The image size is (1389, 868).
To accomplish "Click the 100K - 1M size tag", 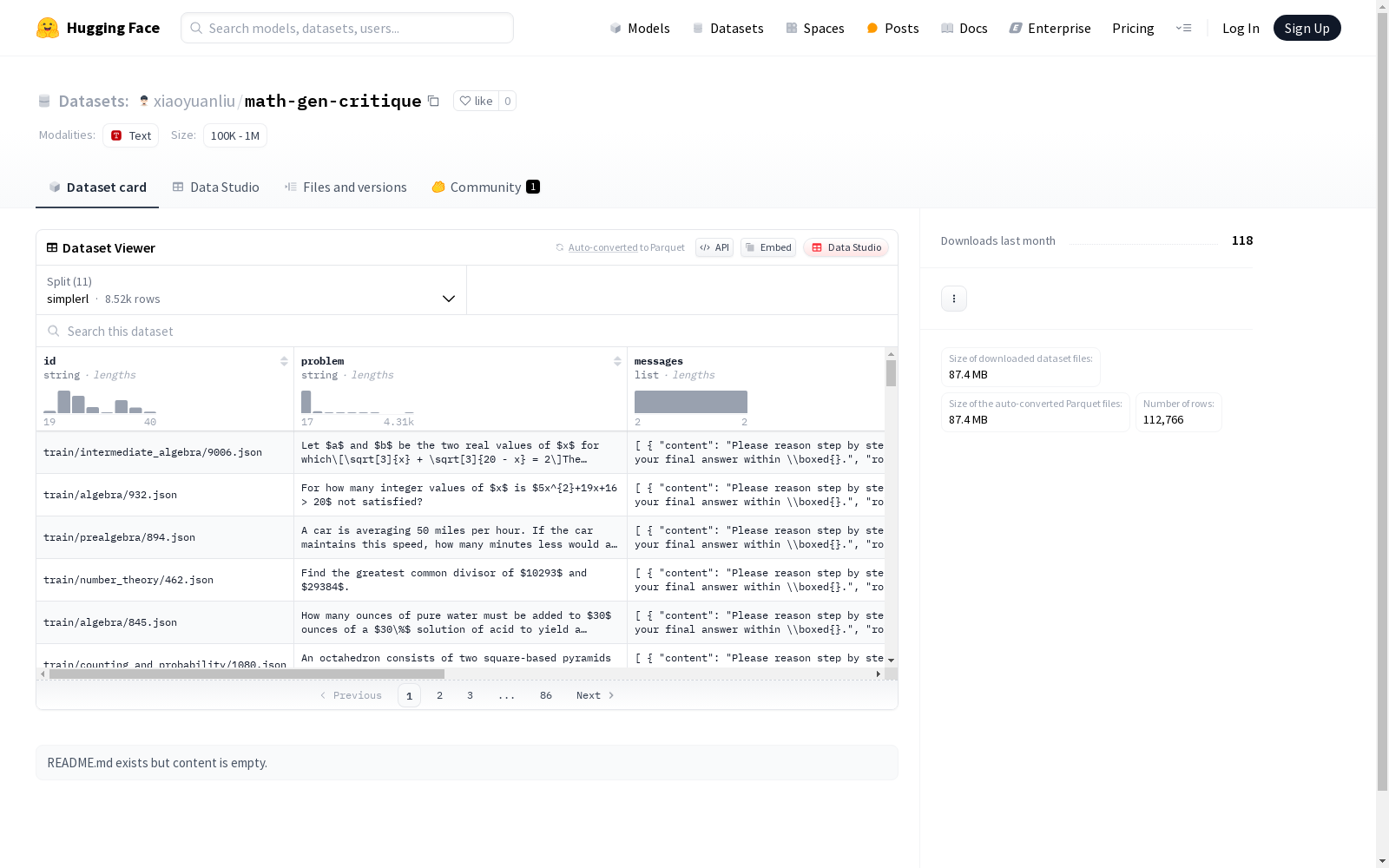I will [235, 135].
